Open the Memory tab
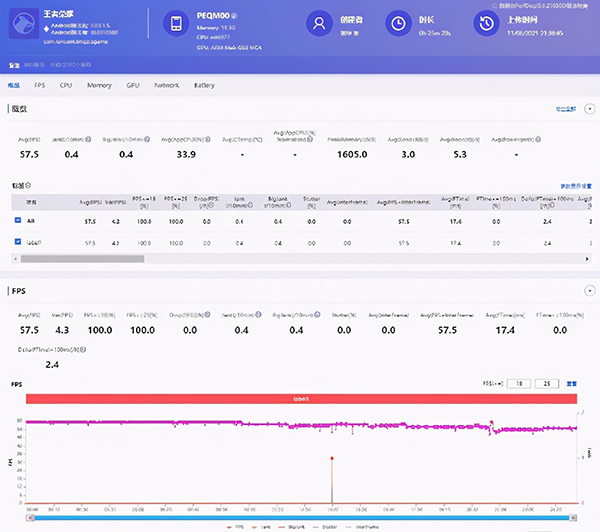The height and width of the screenshot is (532, 600). [99, 86]
